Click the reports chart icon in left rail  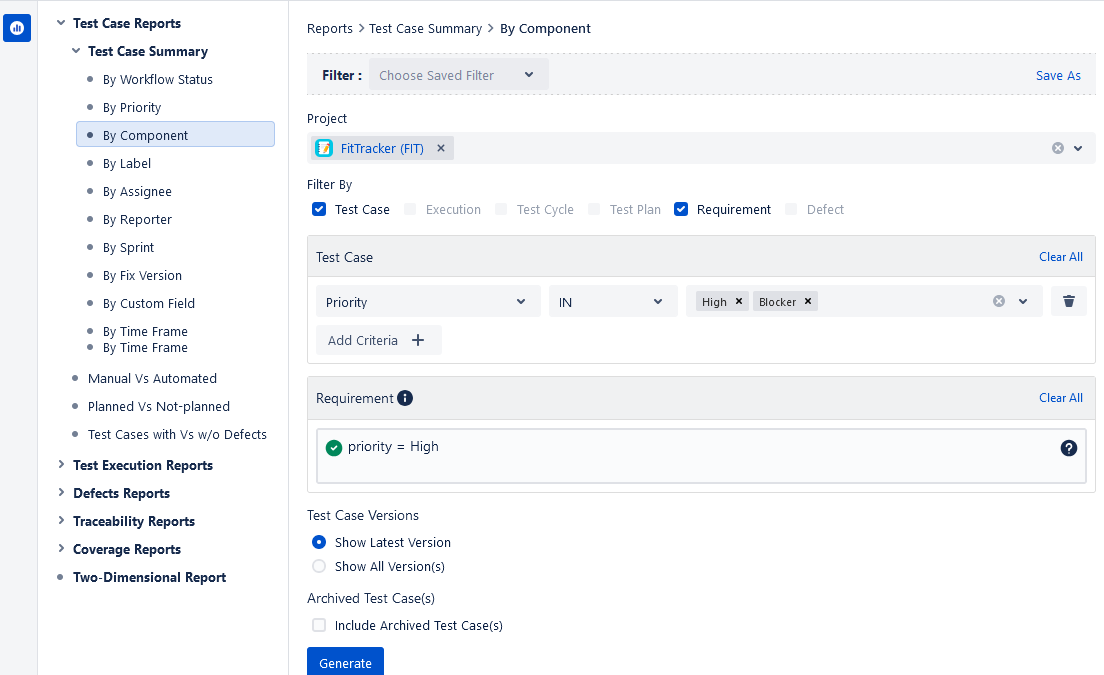[17, 29]
